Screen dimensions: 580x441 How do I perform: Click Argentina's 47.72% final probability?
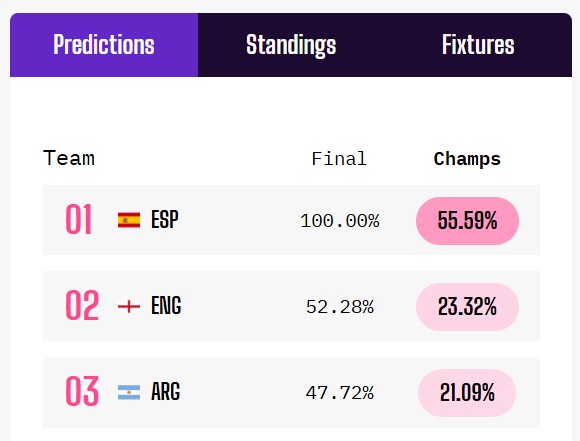click(340, 393)
